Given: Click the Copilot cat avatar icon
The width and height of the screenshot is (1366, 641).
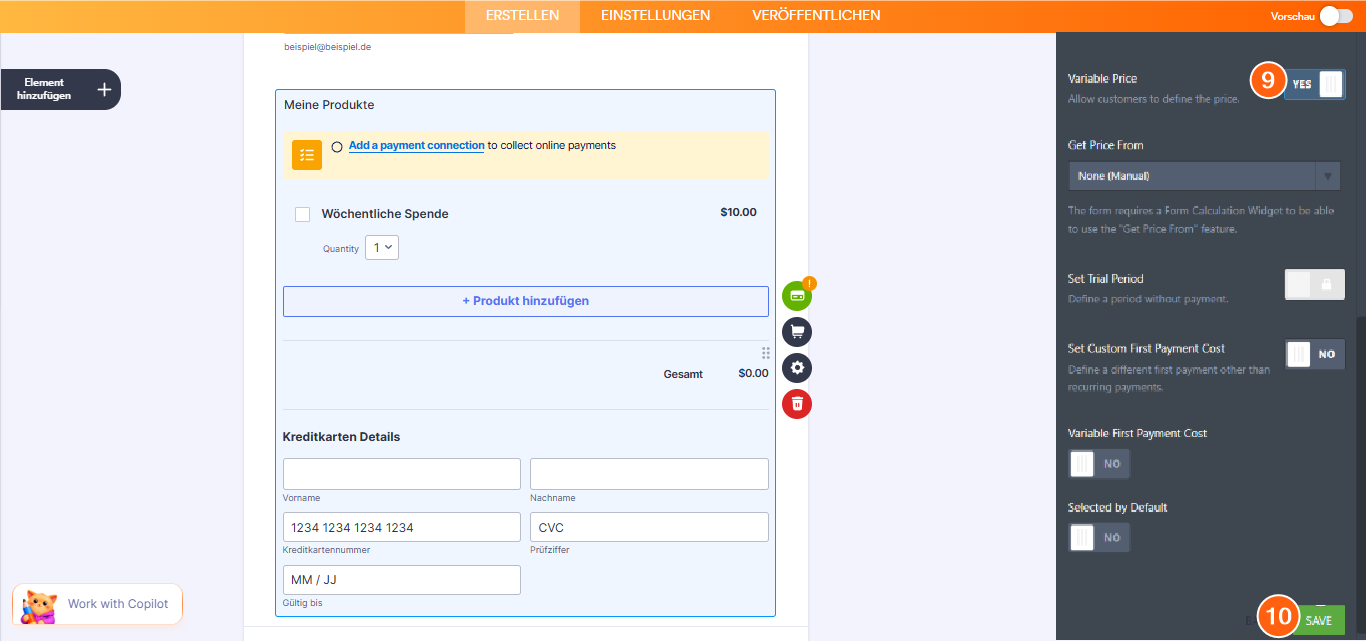Looking at the screenshot, I should pyautogui.click(x=39, y=605).
